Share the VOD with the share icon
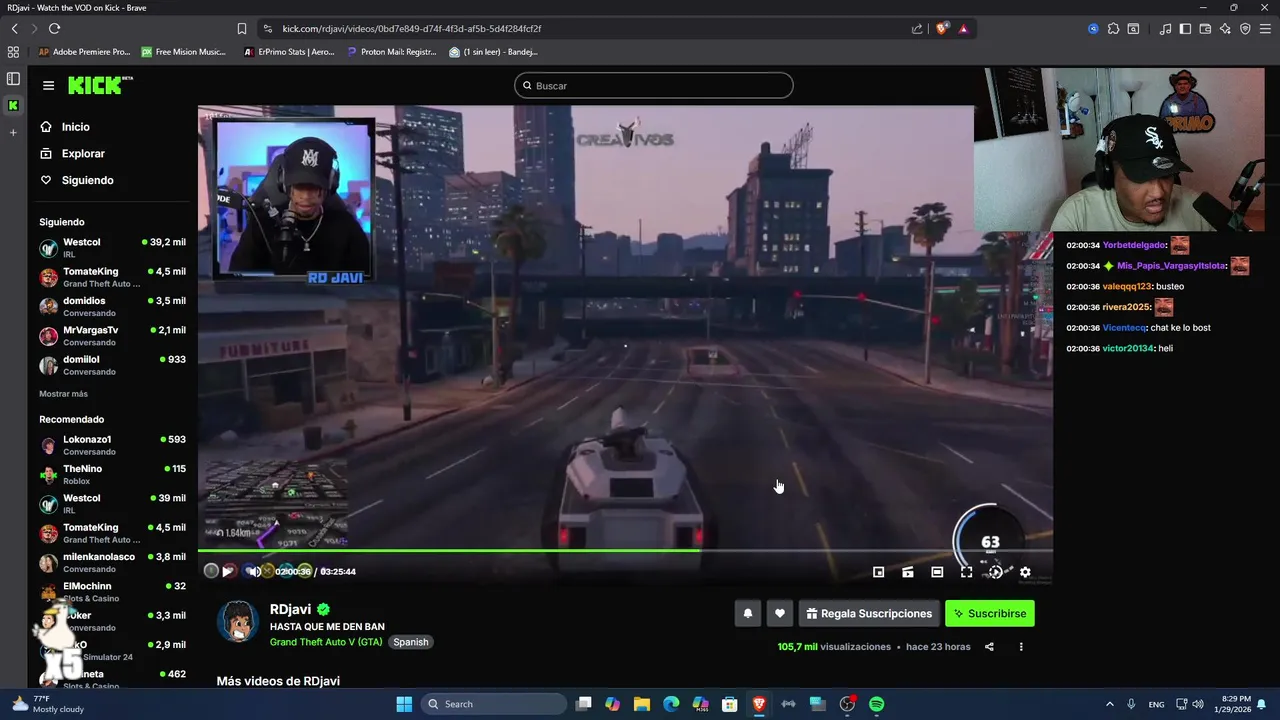Viewport: 1280px width, 720px height. 989,647
